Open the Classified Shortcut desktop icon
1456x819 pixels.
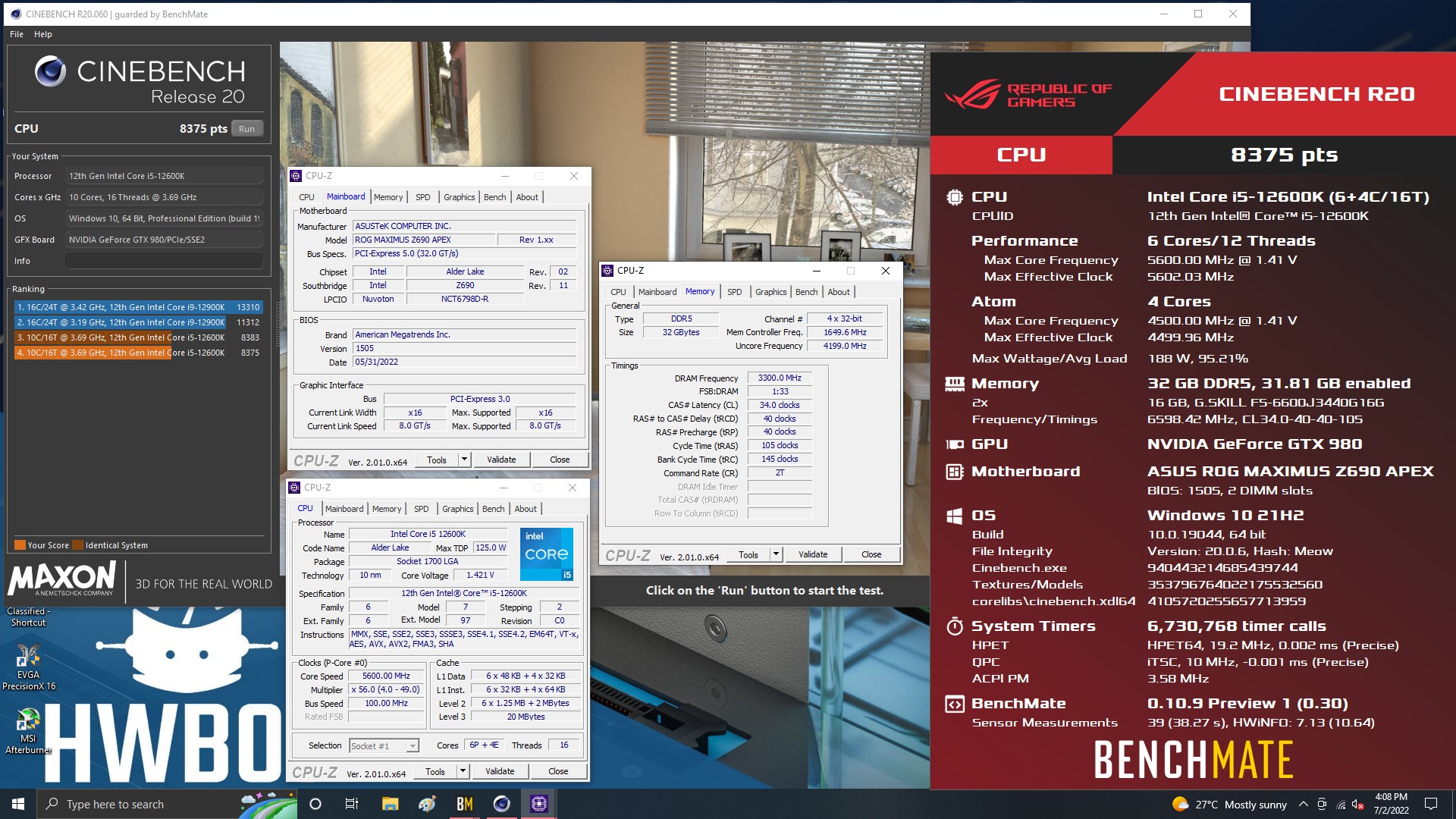pos(28,616)
